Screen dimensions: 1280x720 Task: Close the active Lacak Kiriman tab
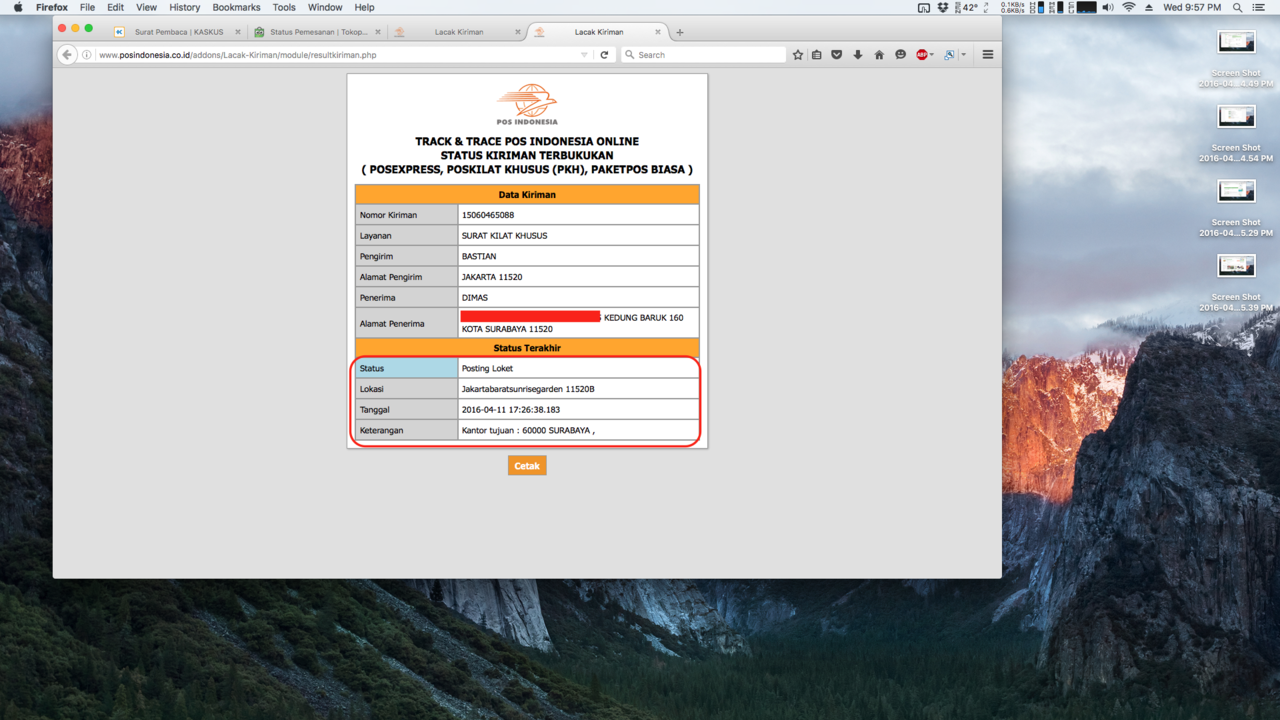coord(658,32)
